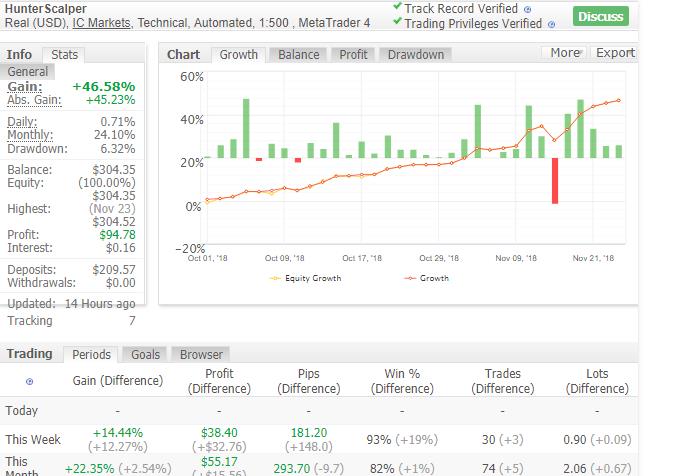
Task: Open the More dropdown above the chart
Action: [566, 54]
